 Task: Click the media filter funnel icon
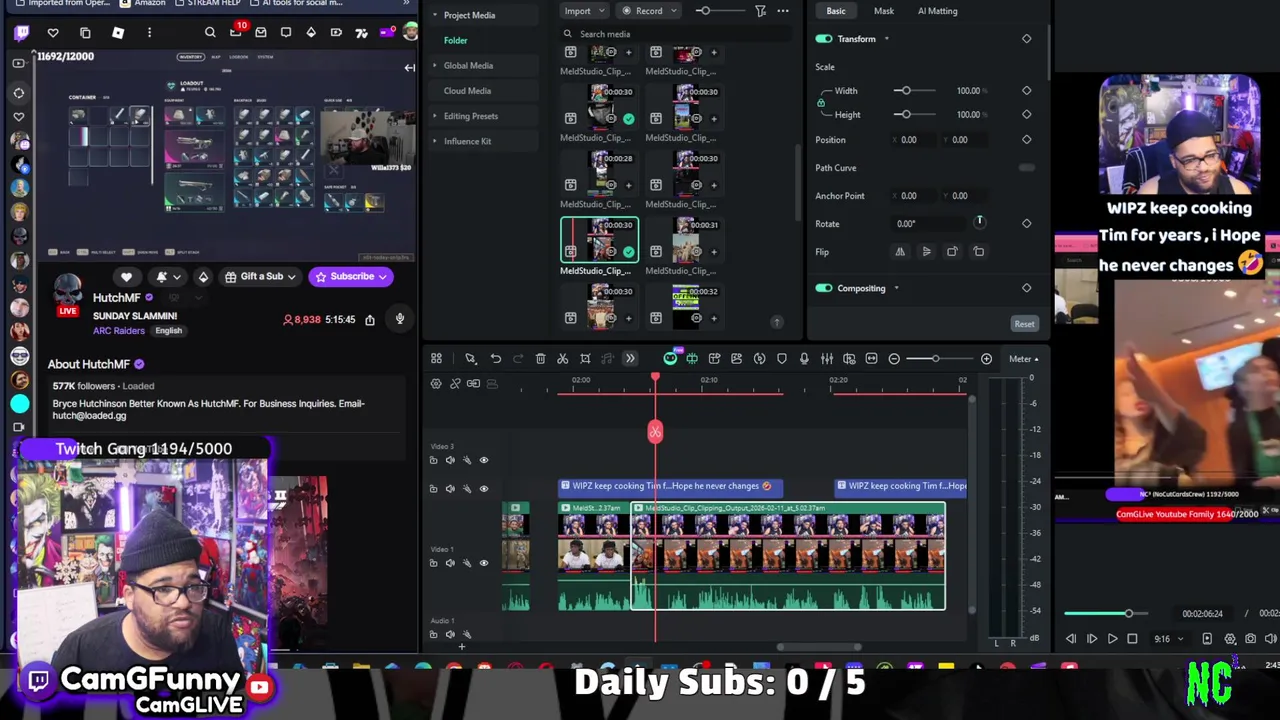coord(760,11)
